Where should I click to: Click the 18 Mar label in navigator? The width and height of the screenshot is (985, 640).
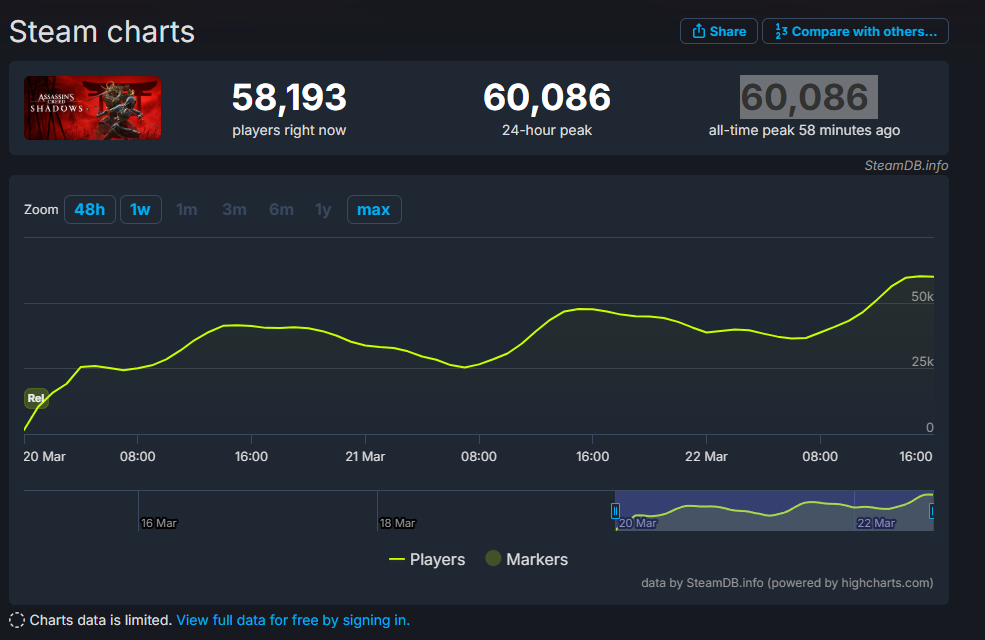tap(398, 523)
